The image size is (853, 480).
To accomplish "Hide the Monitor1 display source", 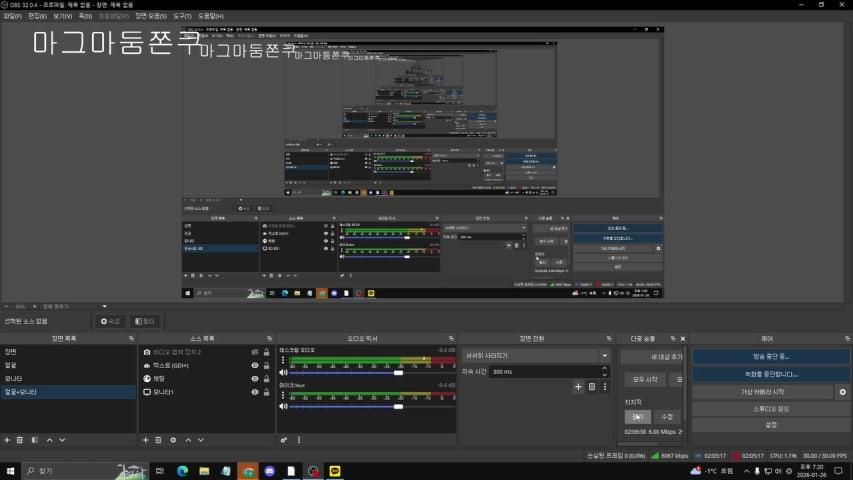I will point(255,392).
